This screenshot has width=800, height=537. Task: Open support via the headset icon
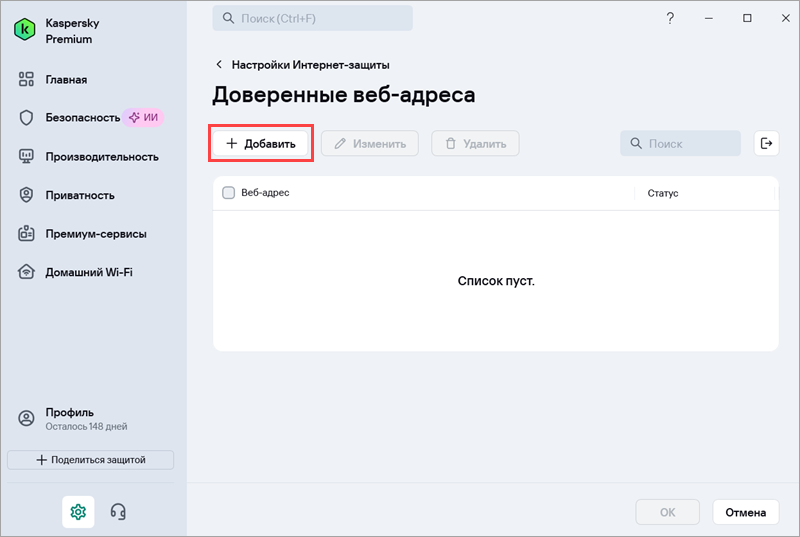(118, 512)
